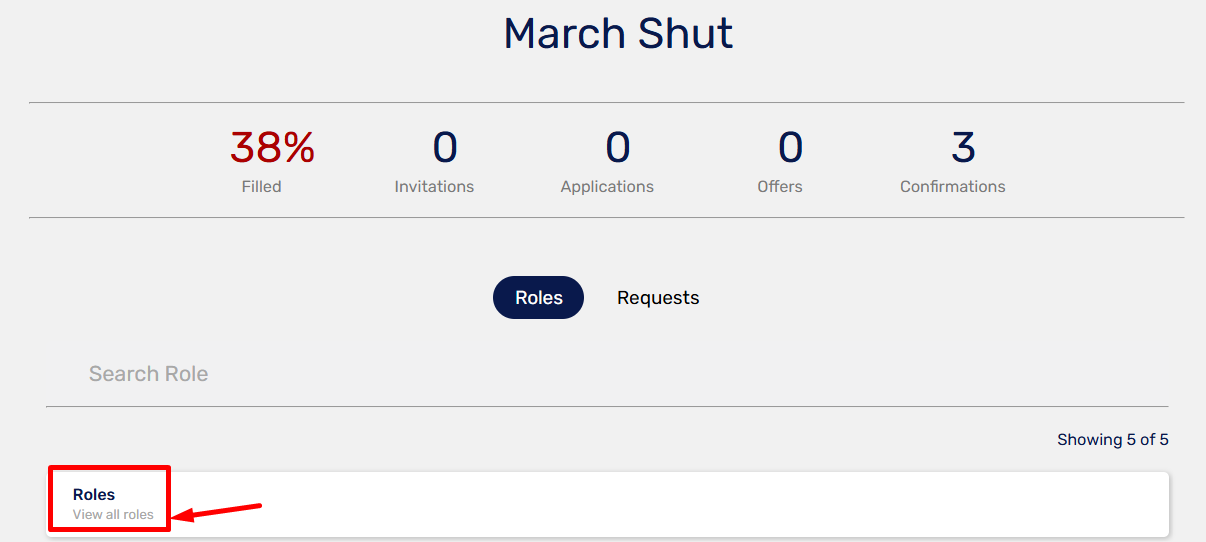Click the Filled label under 38%
Screen dimensions: 1206x542
click(261, 186)
